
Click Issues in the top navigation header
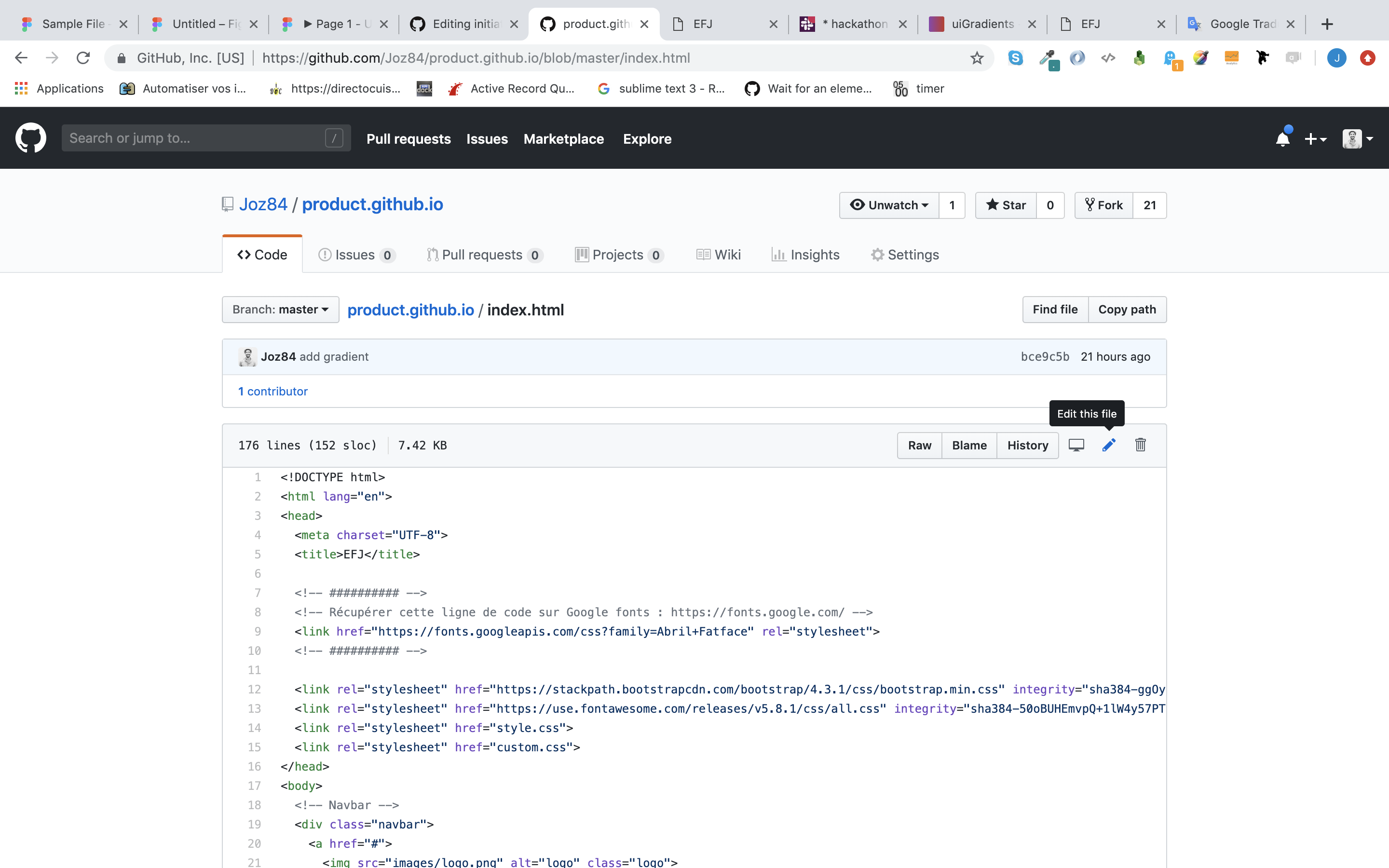[x=487, y=139]
